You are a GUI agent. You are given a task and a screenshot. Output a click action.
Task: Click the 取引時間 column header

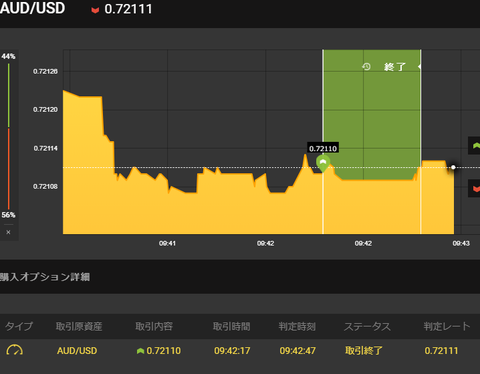(x=232, y=326)
